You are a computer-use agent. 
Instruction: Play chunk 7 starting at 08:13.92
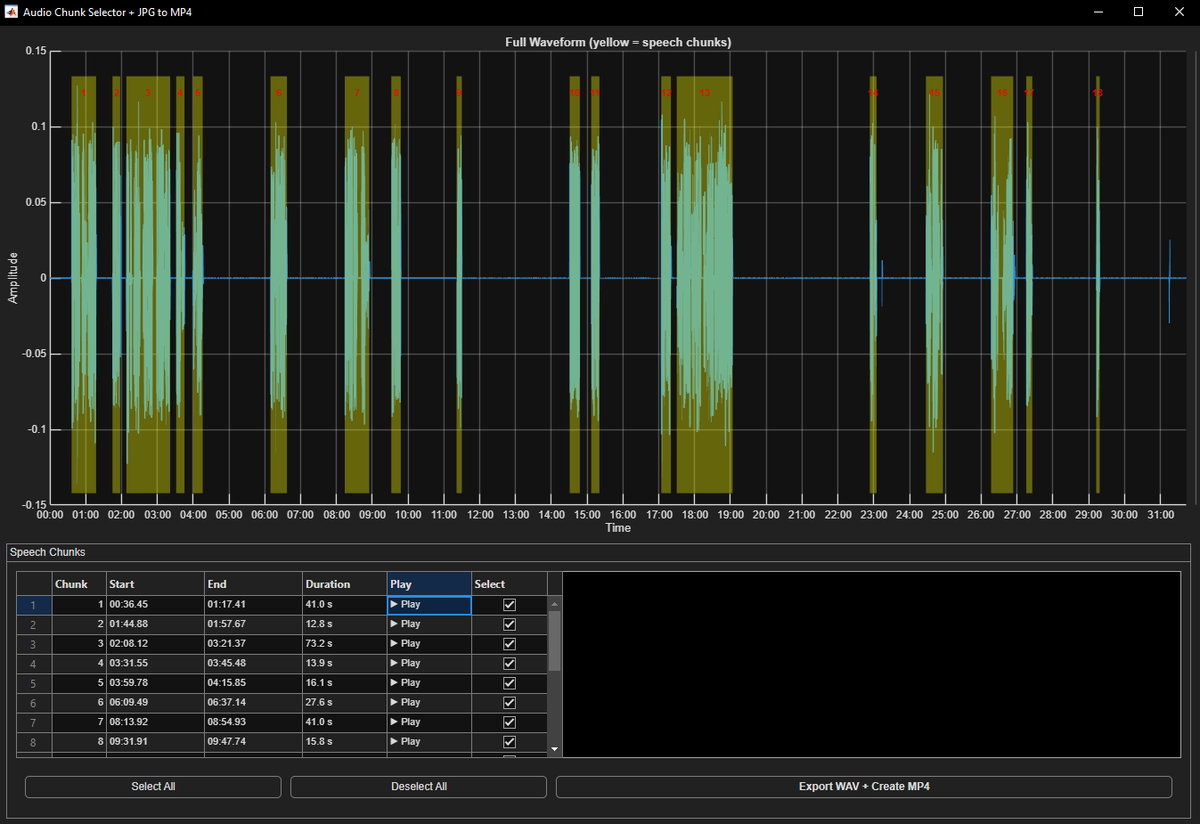(429, 722)
